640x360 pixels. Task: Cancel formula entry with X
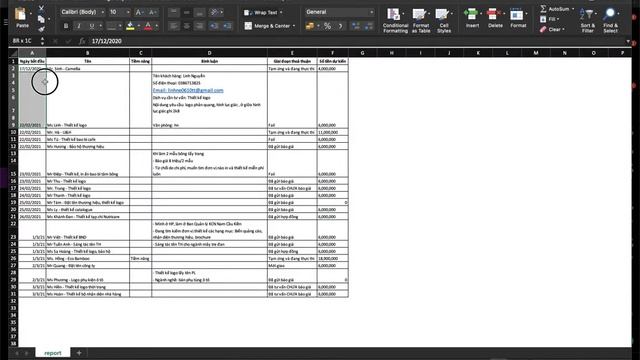click(56, 41)
